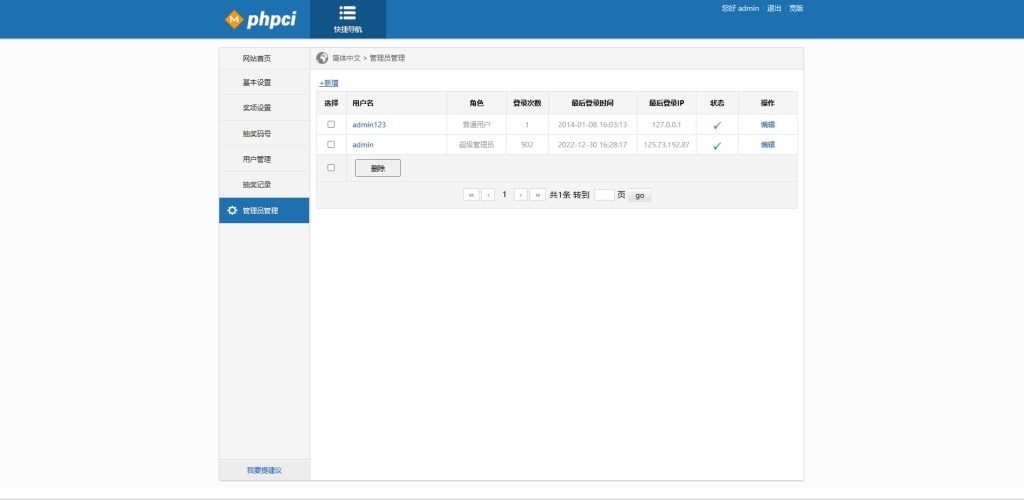Click the 2014-01-08 16:03:13 timestamp
The height and width of the screenshot is (500, 1024).
(x=592, y=125)
